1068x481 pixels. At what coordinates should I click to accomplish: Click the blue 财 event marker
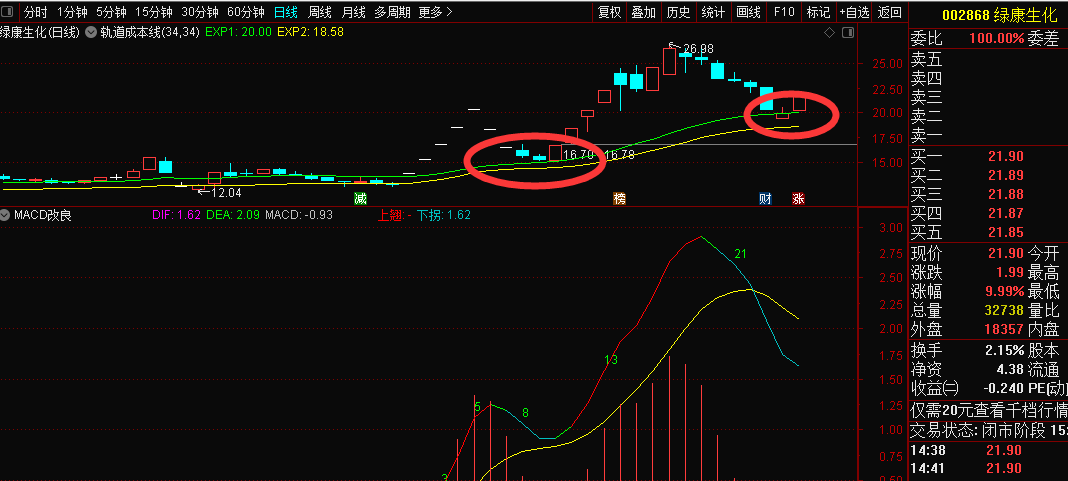[766, 198]
